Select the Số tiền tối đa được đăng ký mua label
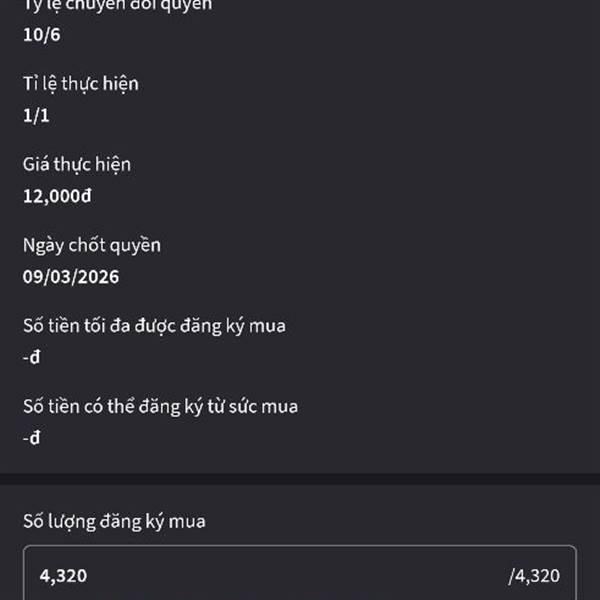Screen dimensions: 600x600 point(154,326)
